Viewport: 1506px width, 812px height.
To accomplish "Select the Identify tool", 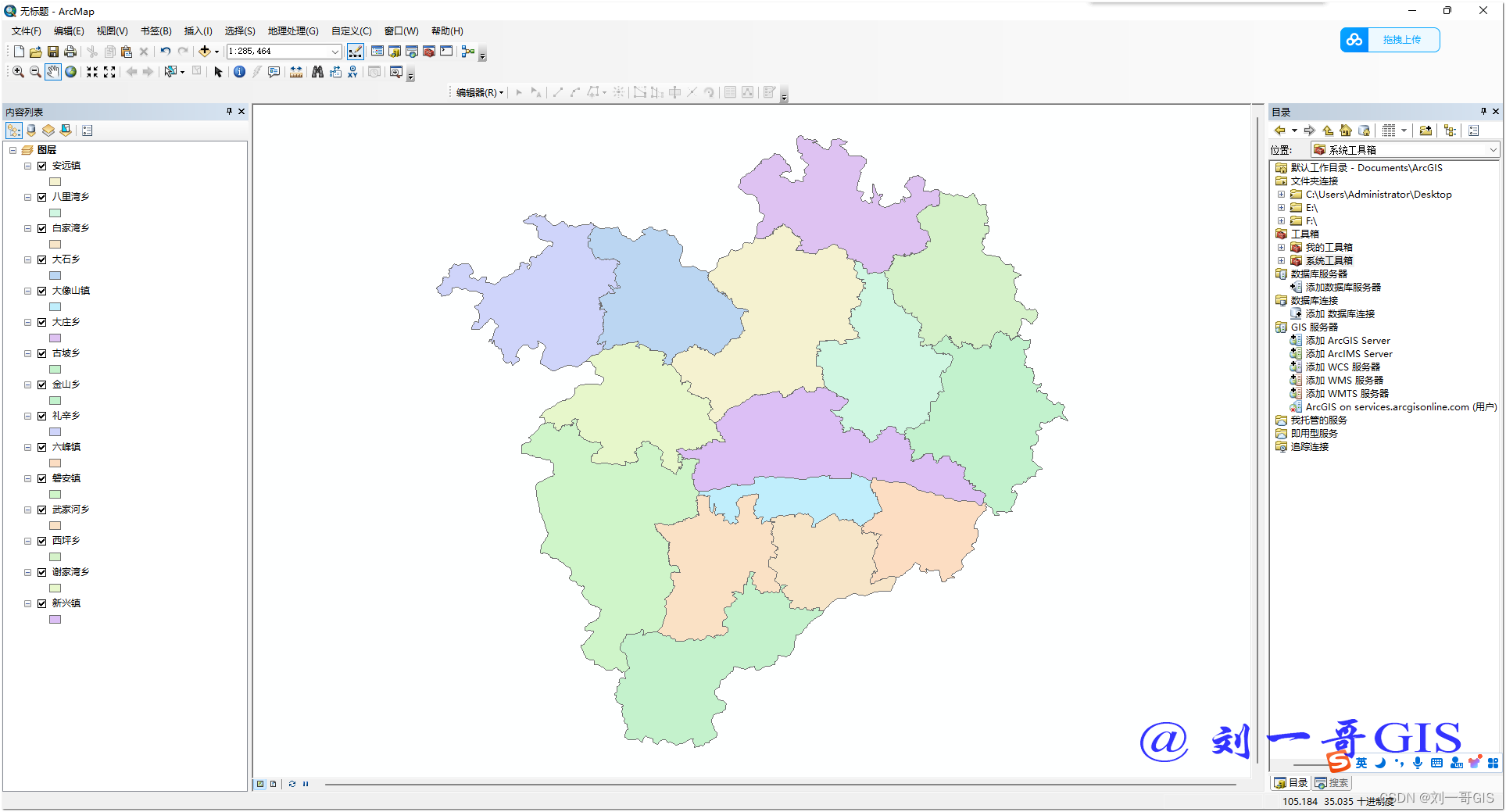I will (x=239, y=72).
